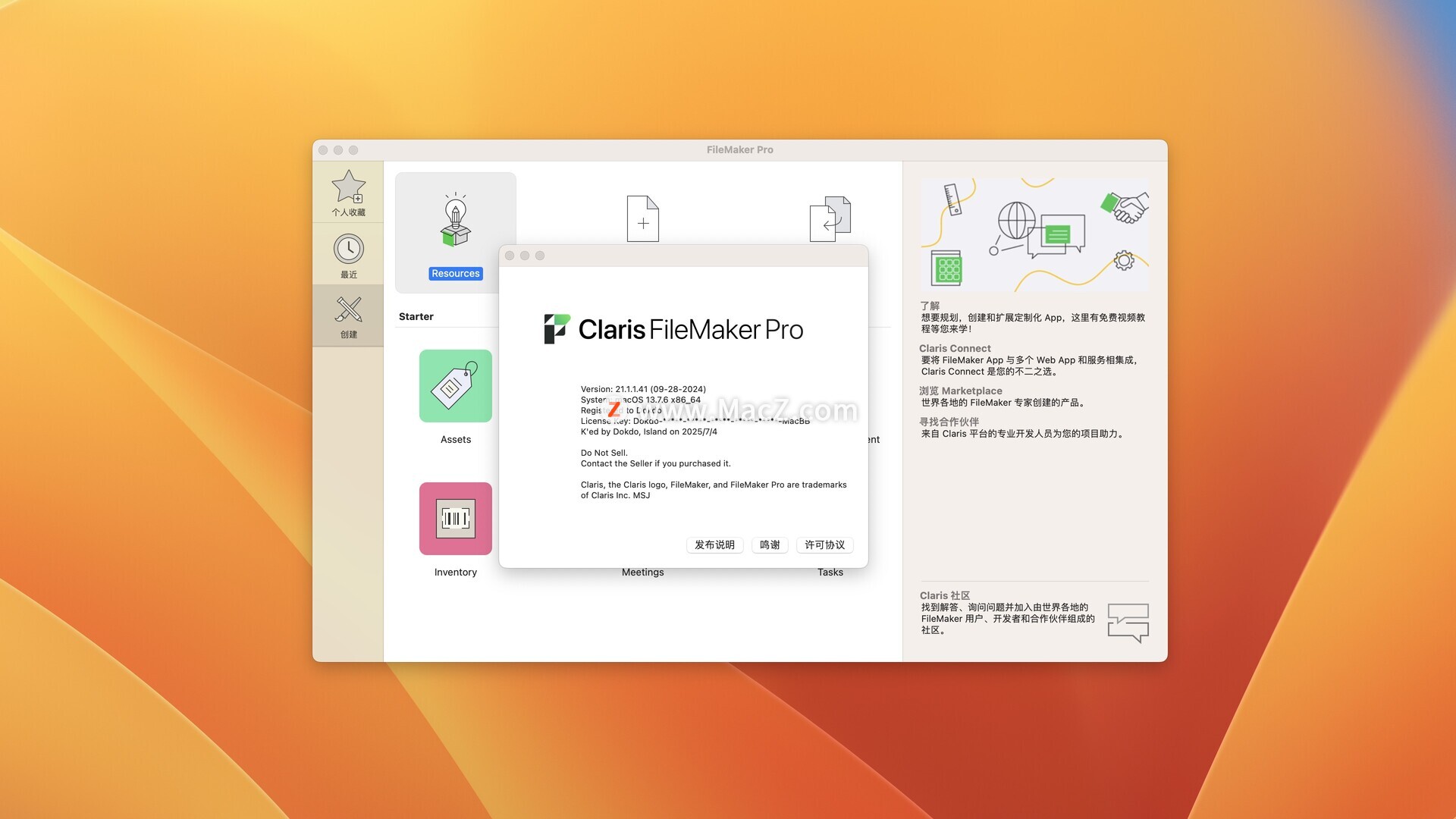Image resolution: width=1456 pixels, height=819 pixels.
Task: Open the 浏览 Marketplace link
Action: point(960,391)
